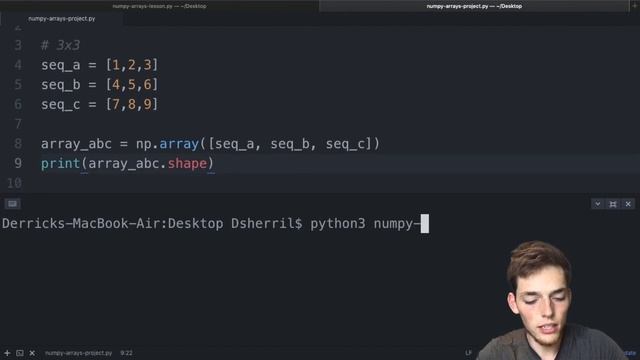
Task: Open the LF line ending selector in the status bar
Action: coord(468,353)
